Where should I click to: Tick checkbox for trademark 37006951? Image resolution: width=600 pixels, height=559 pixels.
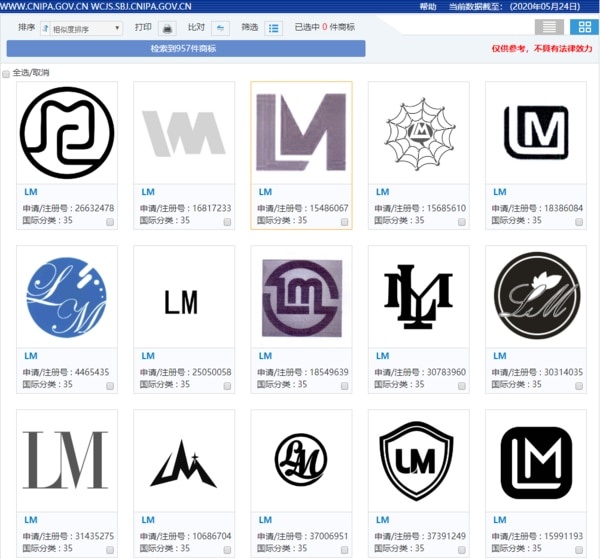pos(344,550)
